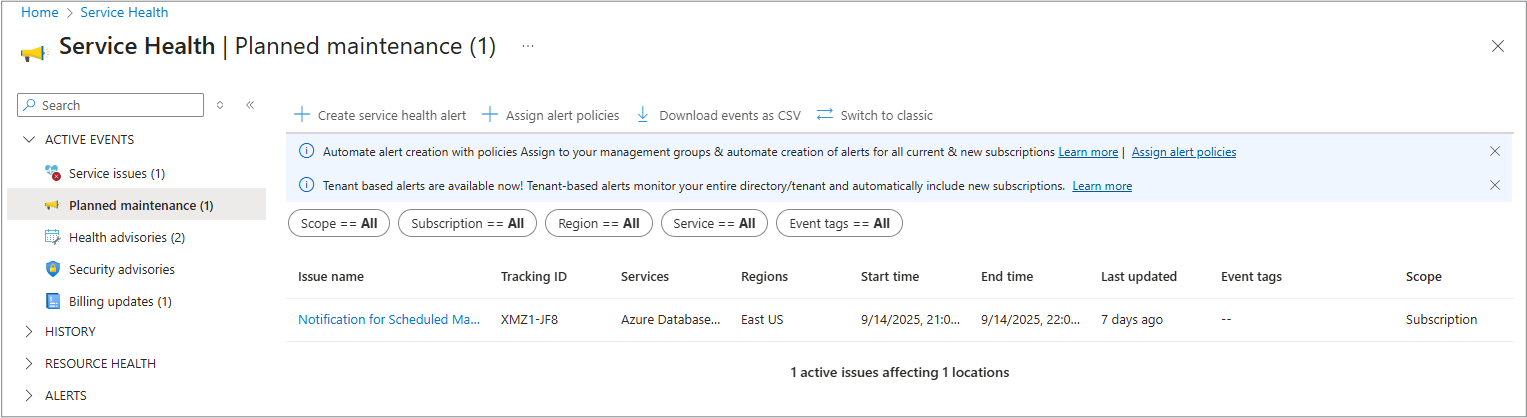Select Planned maintenance in sidebar
The height and width of the screenshot is (418, 1527).
tap(141, 205)
